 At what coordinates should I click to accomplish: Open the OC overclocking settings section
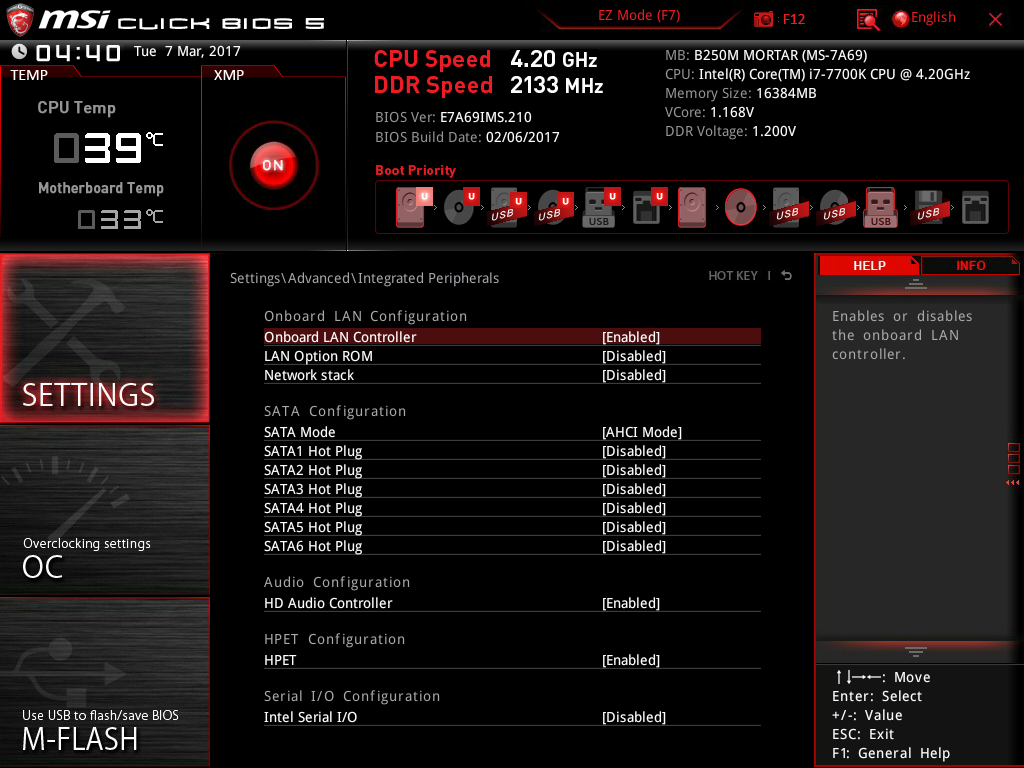(105, 510)
